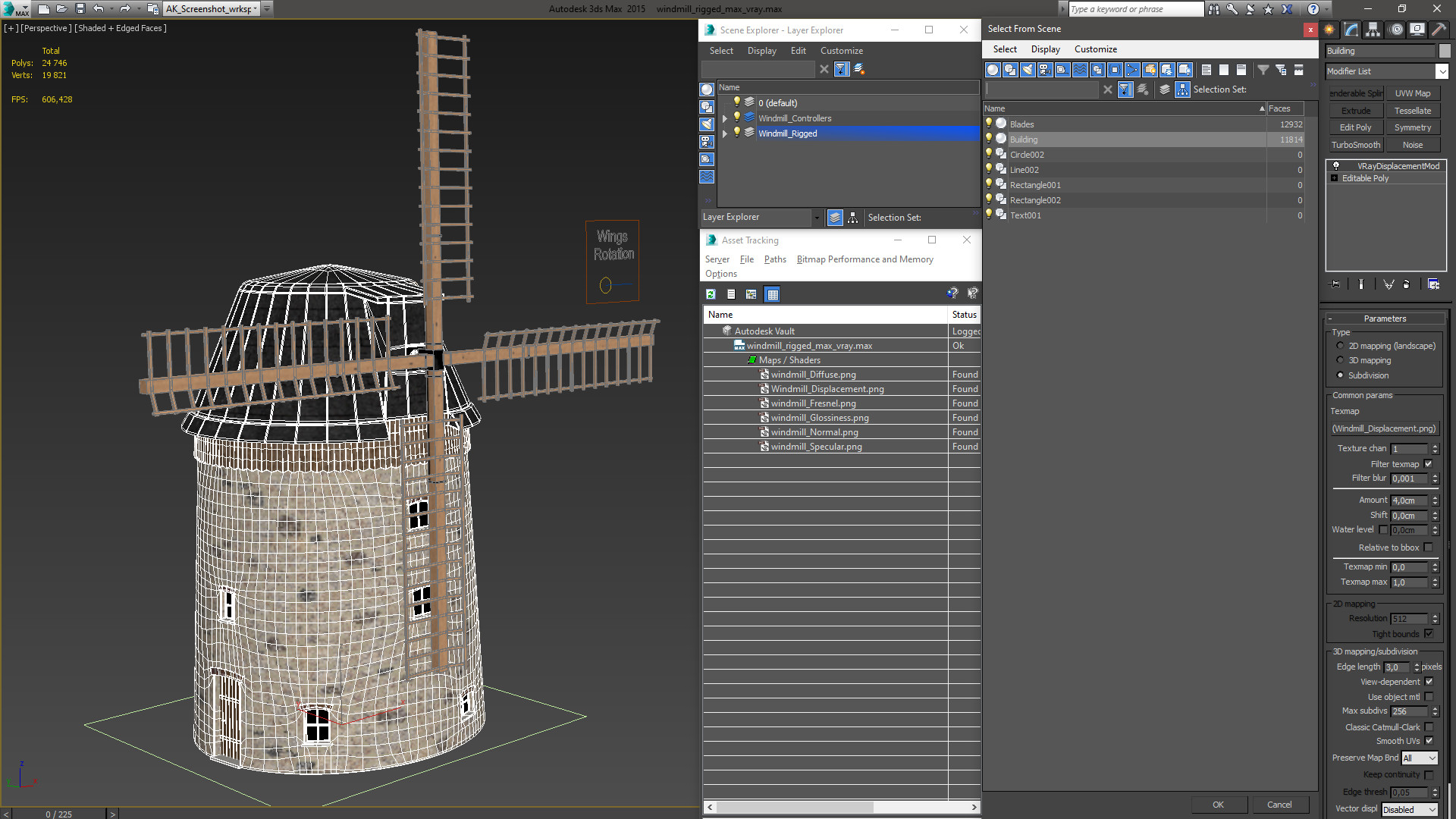Toggle display bone objects filter icon
1456x819 pixels.
click(x=1132, y=70)
